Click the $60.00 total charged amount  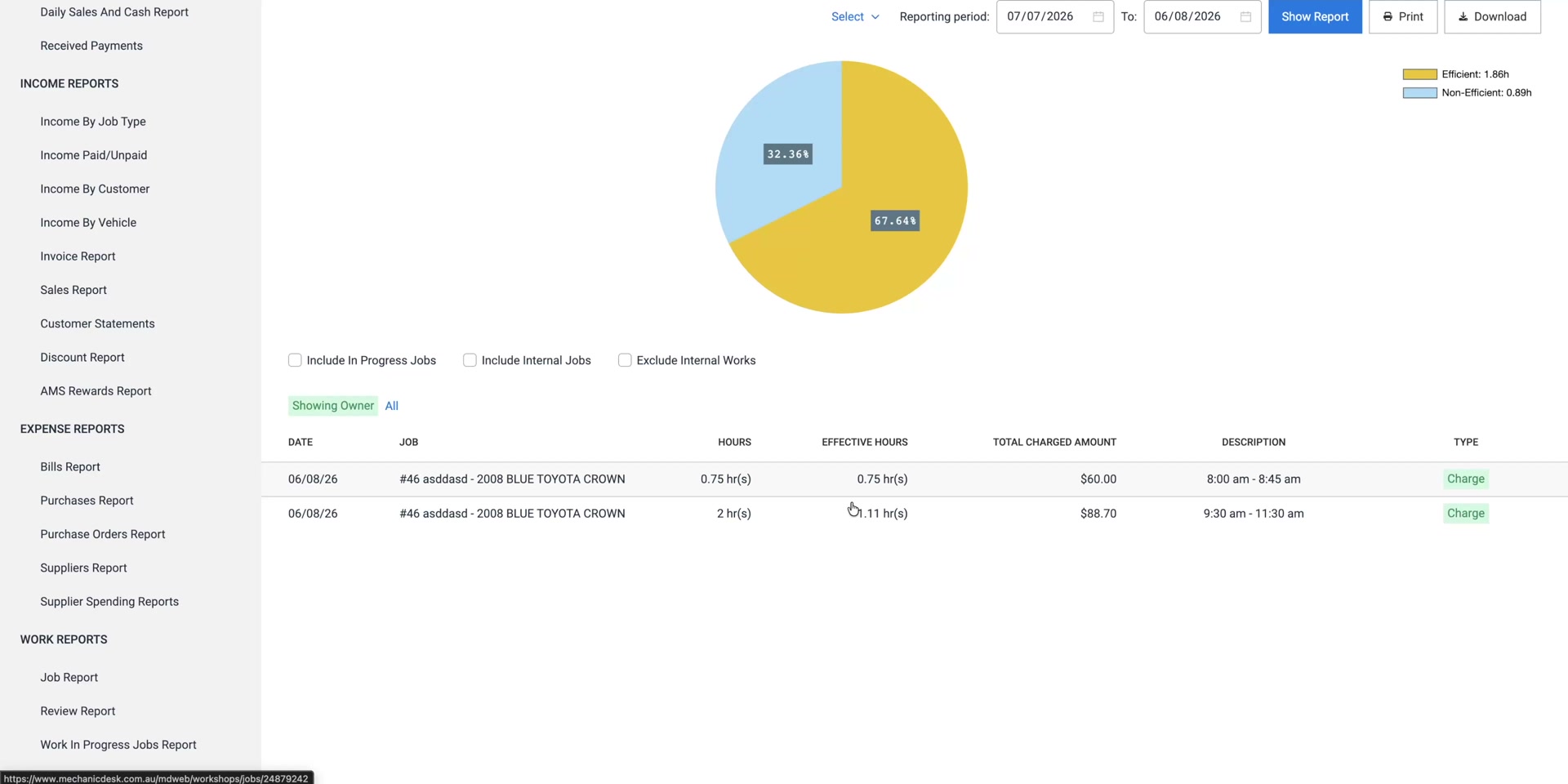point(1098,479)
